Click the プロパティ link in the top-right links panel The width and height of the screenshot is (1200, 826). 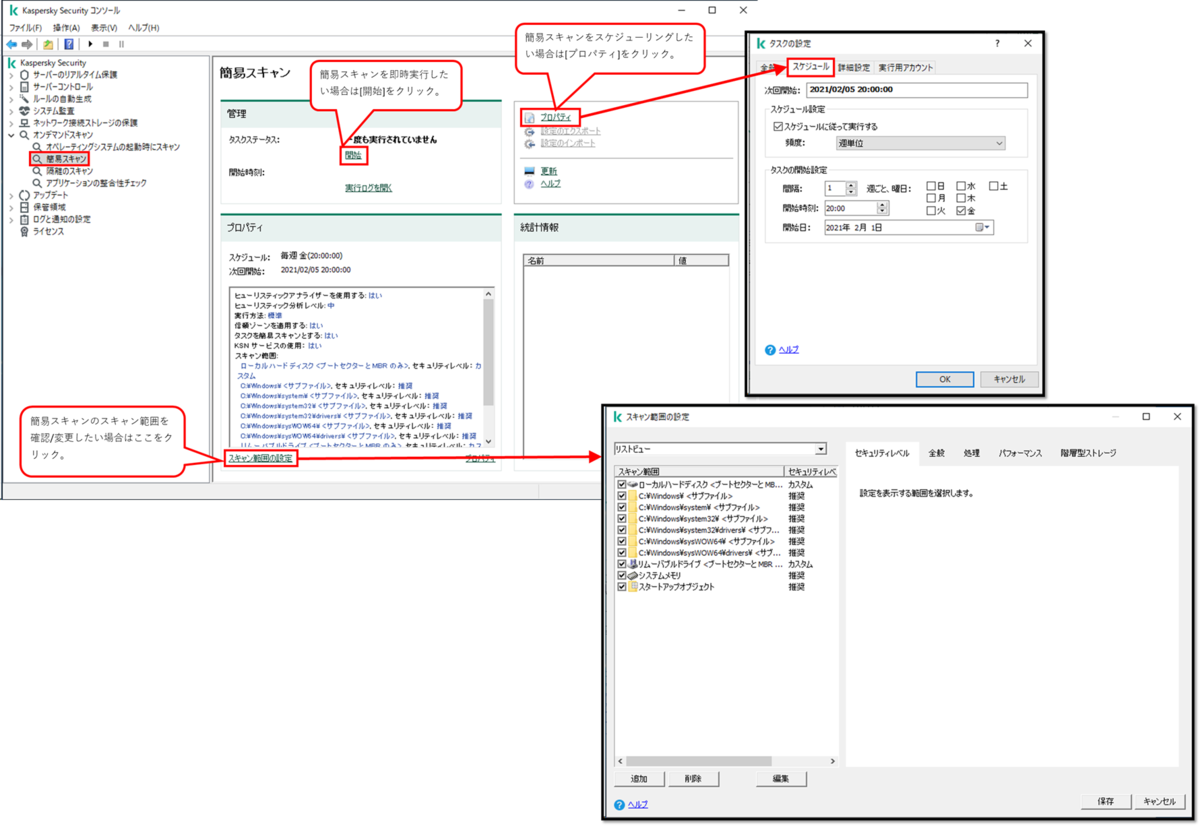coord(556,118)
